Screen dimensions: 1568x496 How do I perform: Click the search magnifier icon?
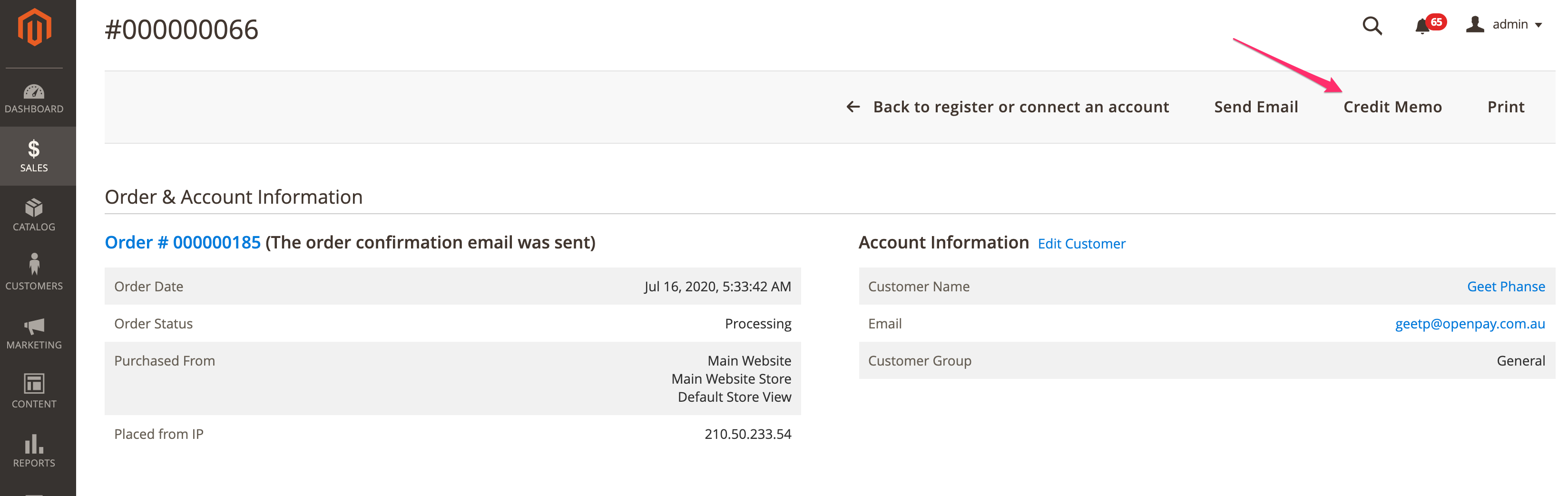coord(1372,26)
